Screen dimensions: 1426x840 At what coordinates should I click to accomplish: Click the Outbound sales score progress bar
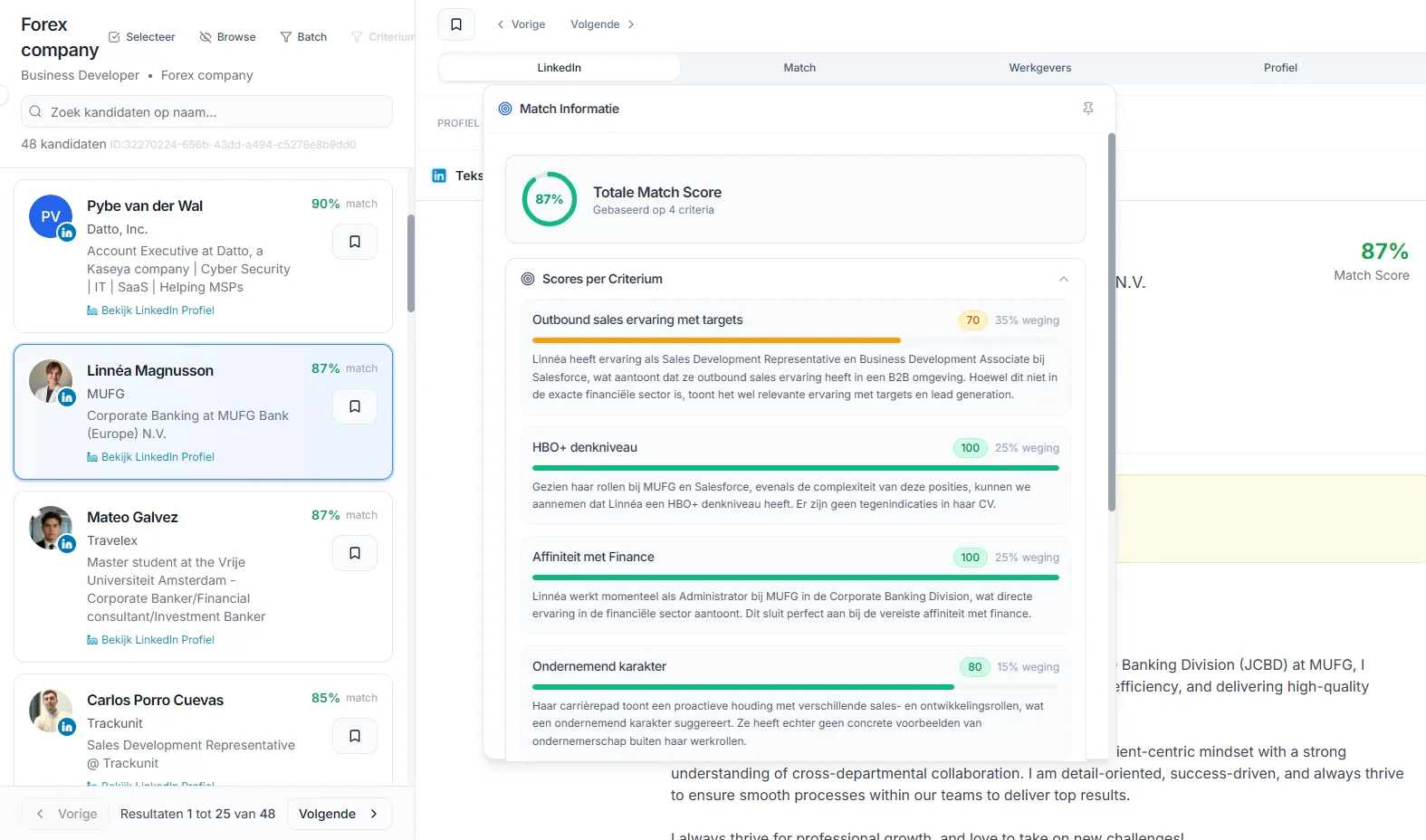[716, 340]
